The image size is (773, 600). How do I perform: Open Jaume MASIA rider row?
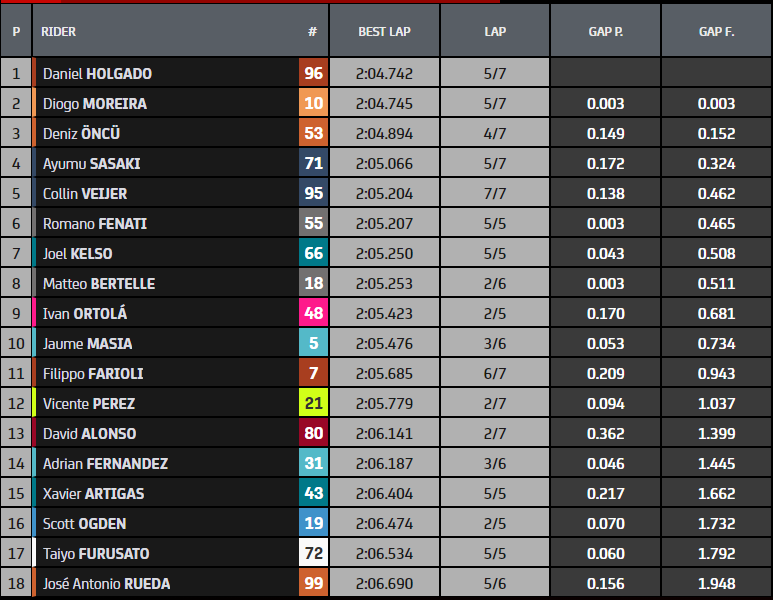[x=88, y=344]
